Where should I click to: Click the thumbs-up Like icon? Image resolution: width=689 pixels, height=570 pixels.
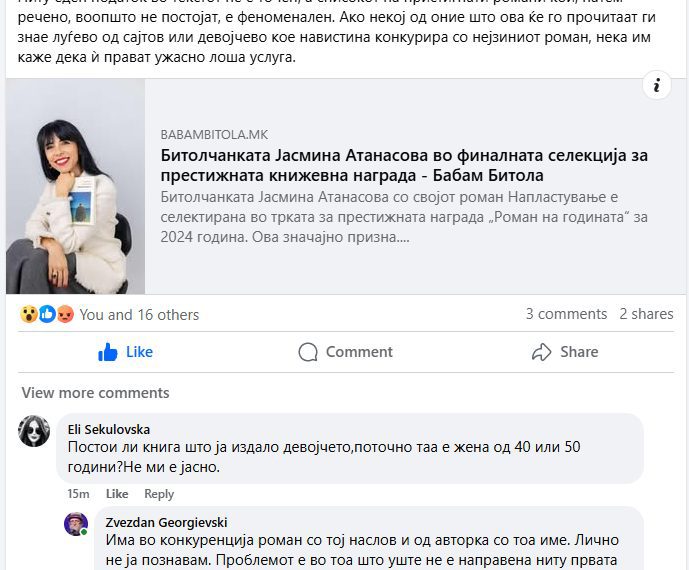point(108,352)
